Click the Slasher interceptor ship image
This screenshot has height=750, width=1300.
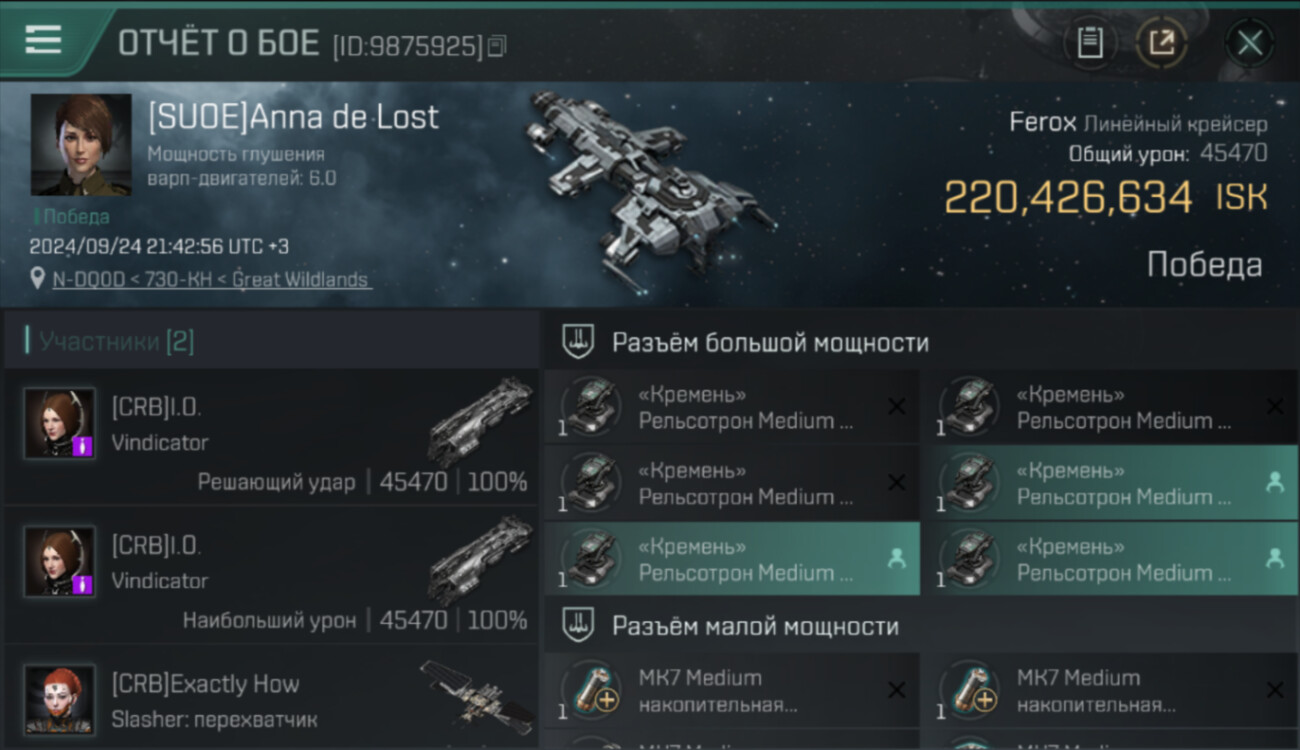(x=476, y=694)
